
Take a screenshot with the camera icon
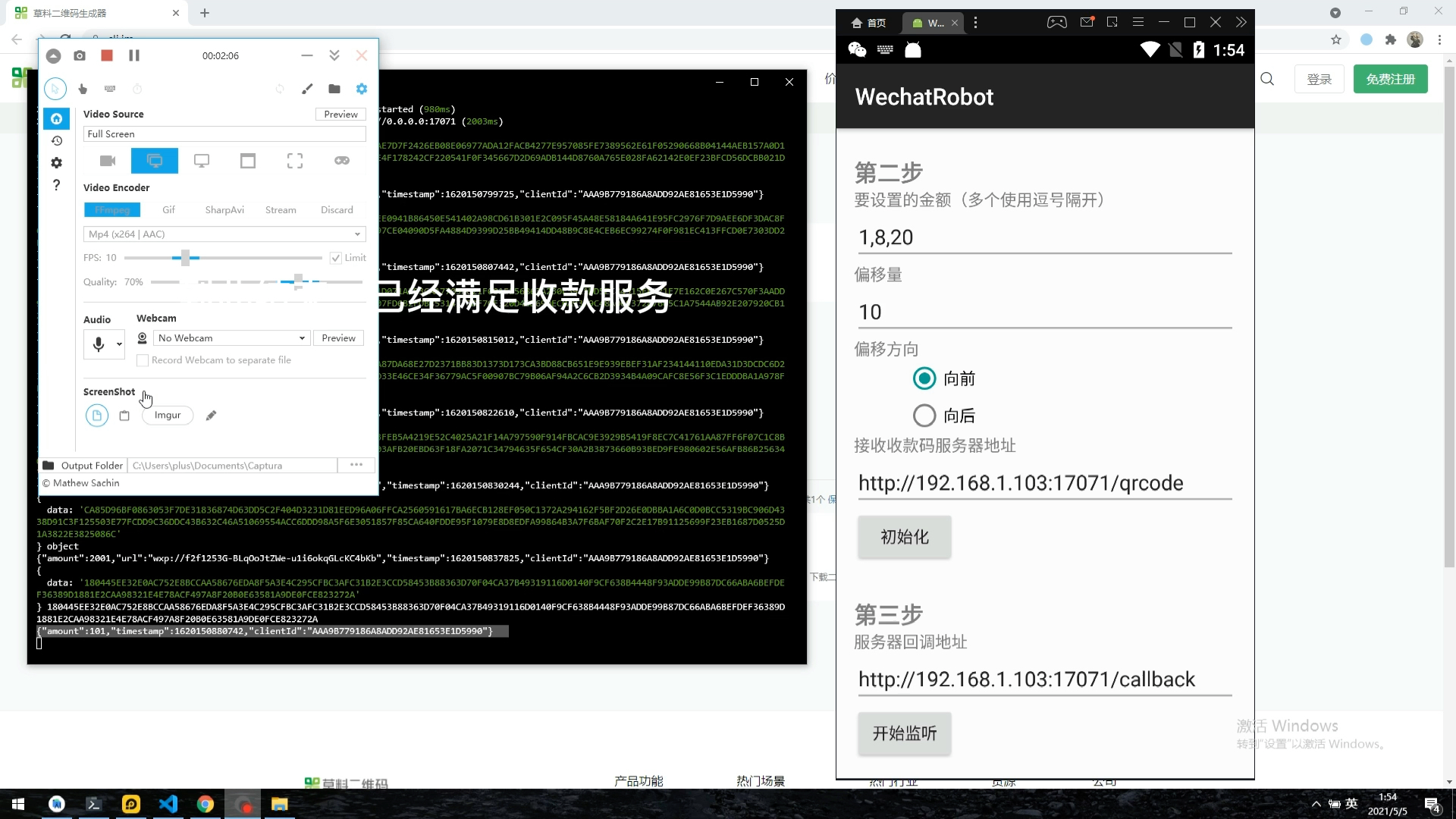(80, 55)
